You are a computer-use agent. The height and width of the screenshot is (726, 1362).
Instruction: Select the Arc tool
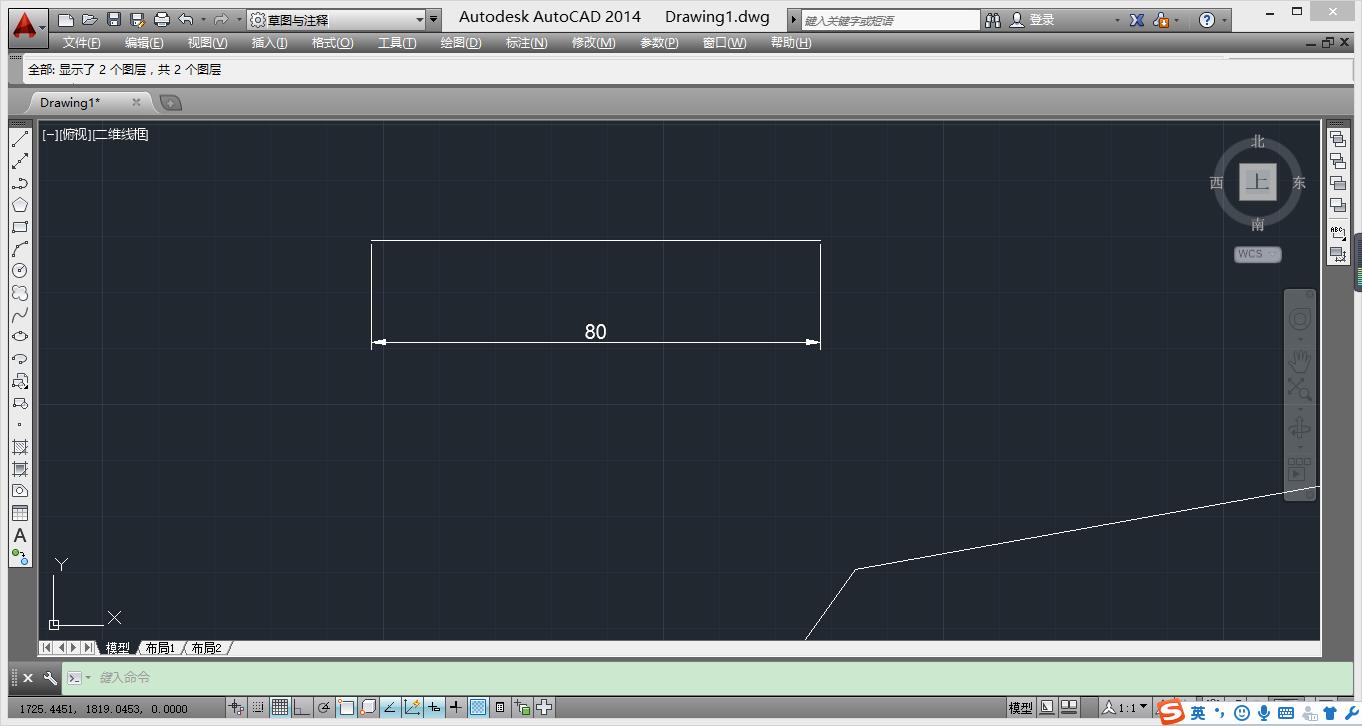coord(20,249)
